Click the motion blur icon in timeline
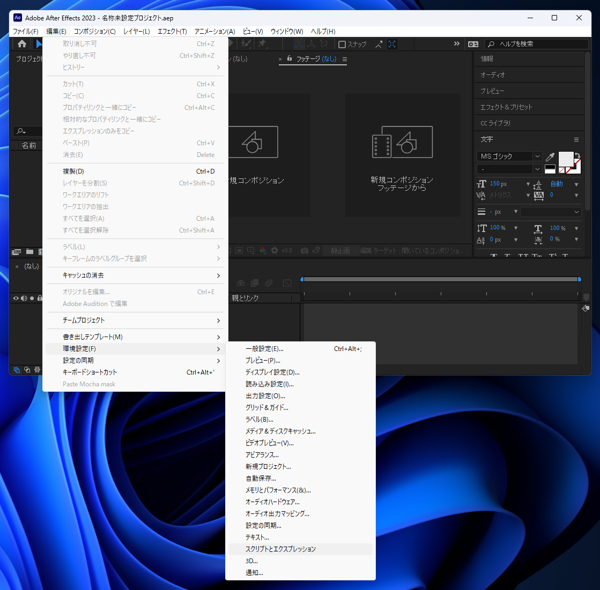 point(269,283)
